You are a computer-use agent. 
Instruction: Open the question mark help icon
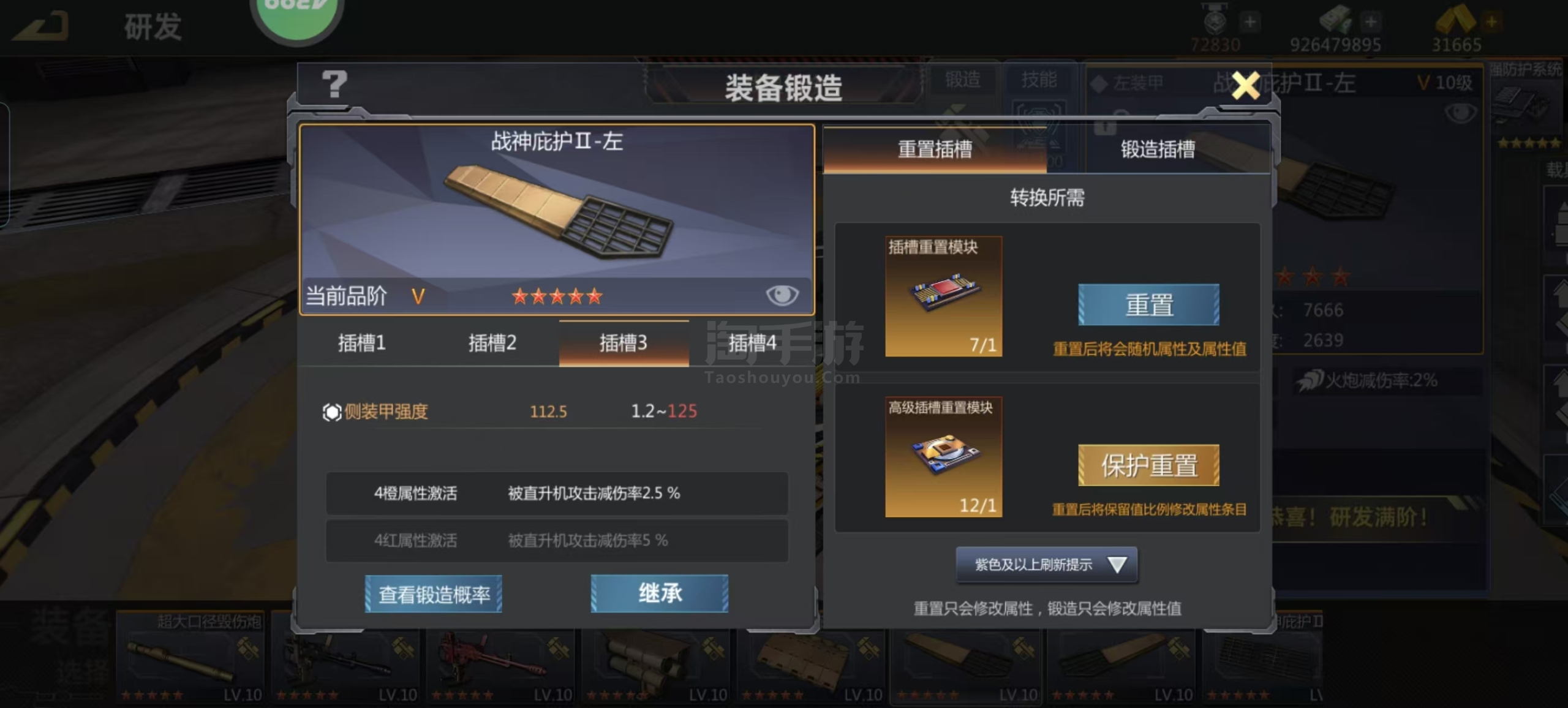(x=334, y=85)
